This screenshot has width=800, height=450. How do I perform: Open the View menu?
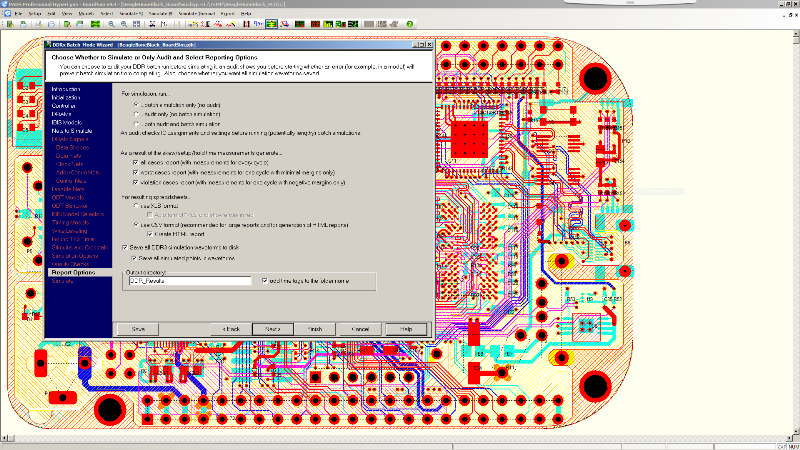[67, 14]
